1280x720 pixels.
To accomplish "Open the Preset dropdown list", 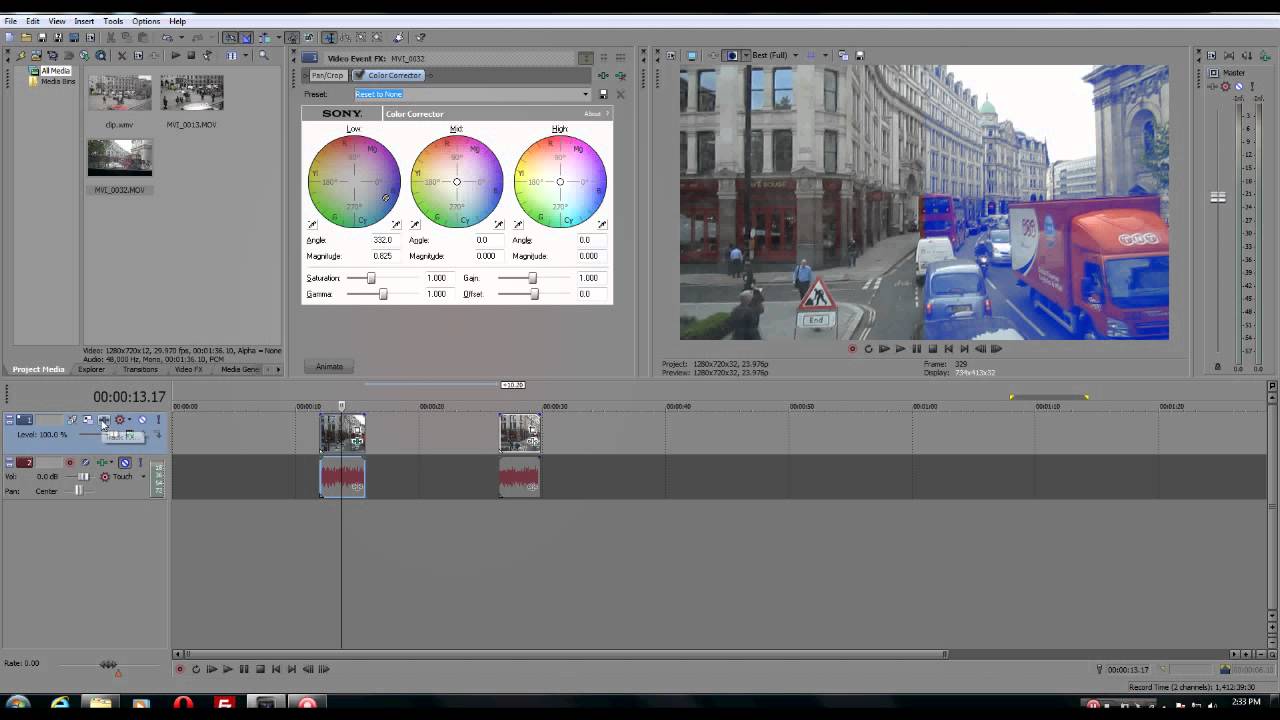I will [x=586, y=94].
